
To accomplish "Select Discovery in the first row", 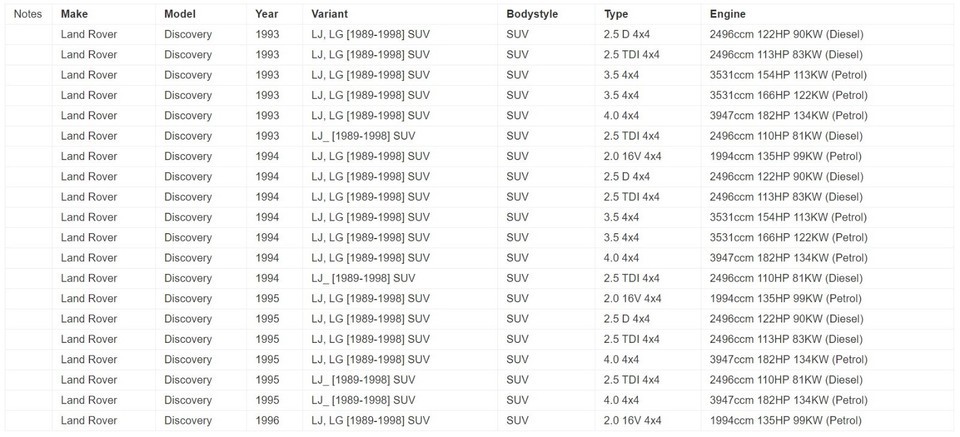I will [x=188, y=34].
